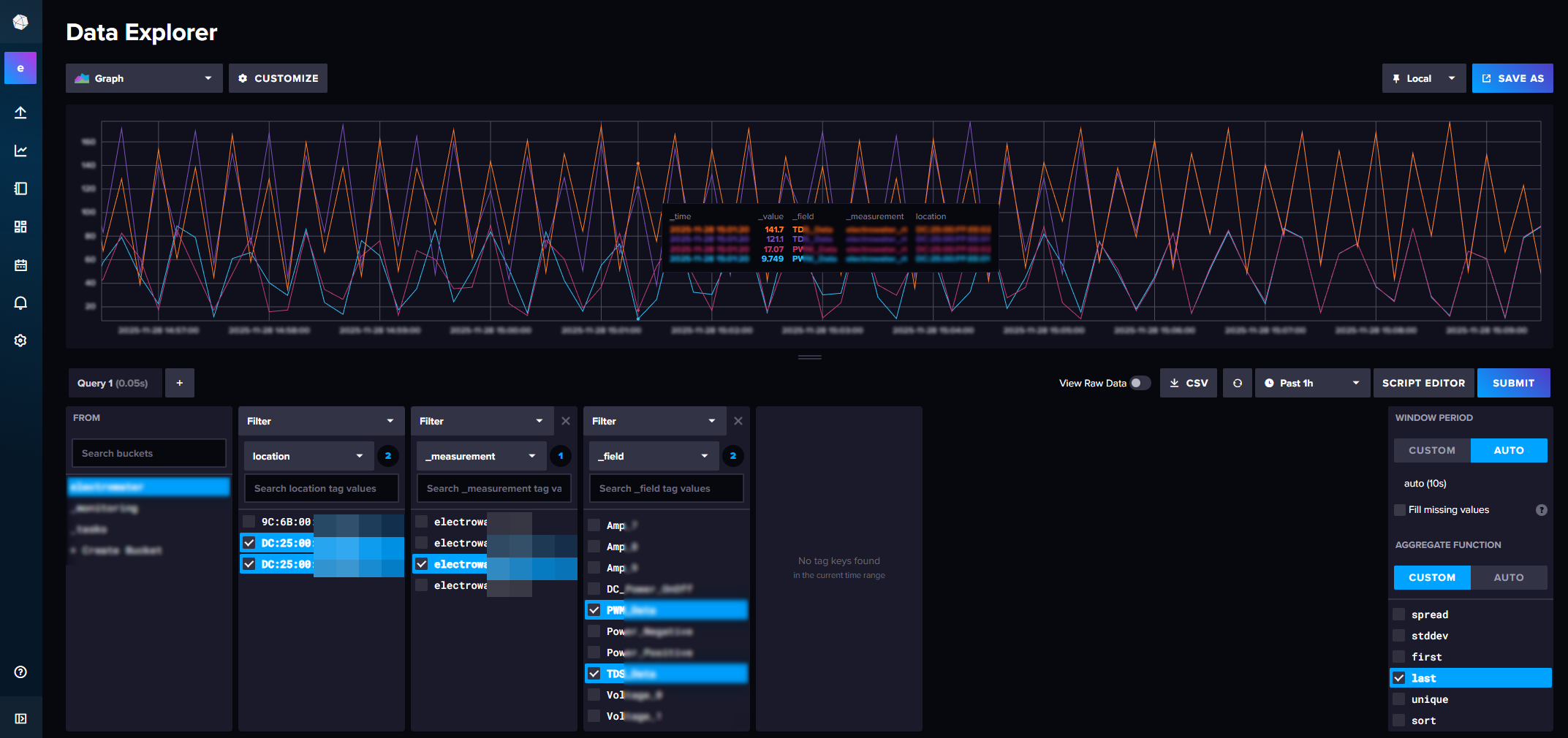The width and height of the screenshot is (1568, 738).
Task: Open Load Data from the sidebar
Action: click(x=20, y=113)
